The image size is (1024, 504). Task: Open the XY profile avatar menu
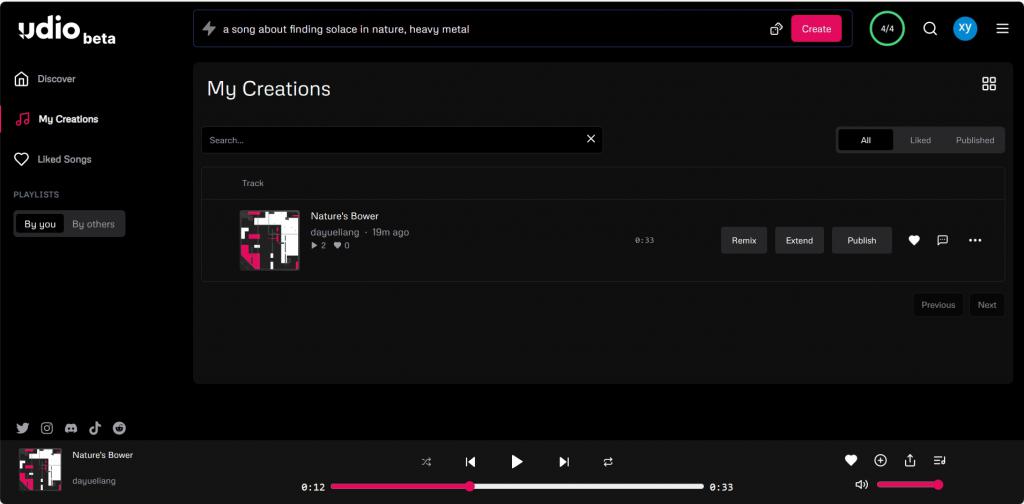[x=965, y=29]
